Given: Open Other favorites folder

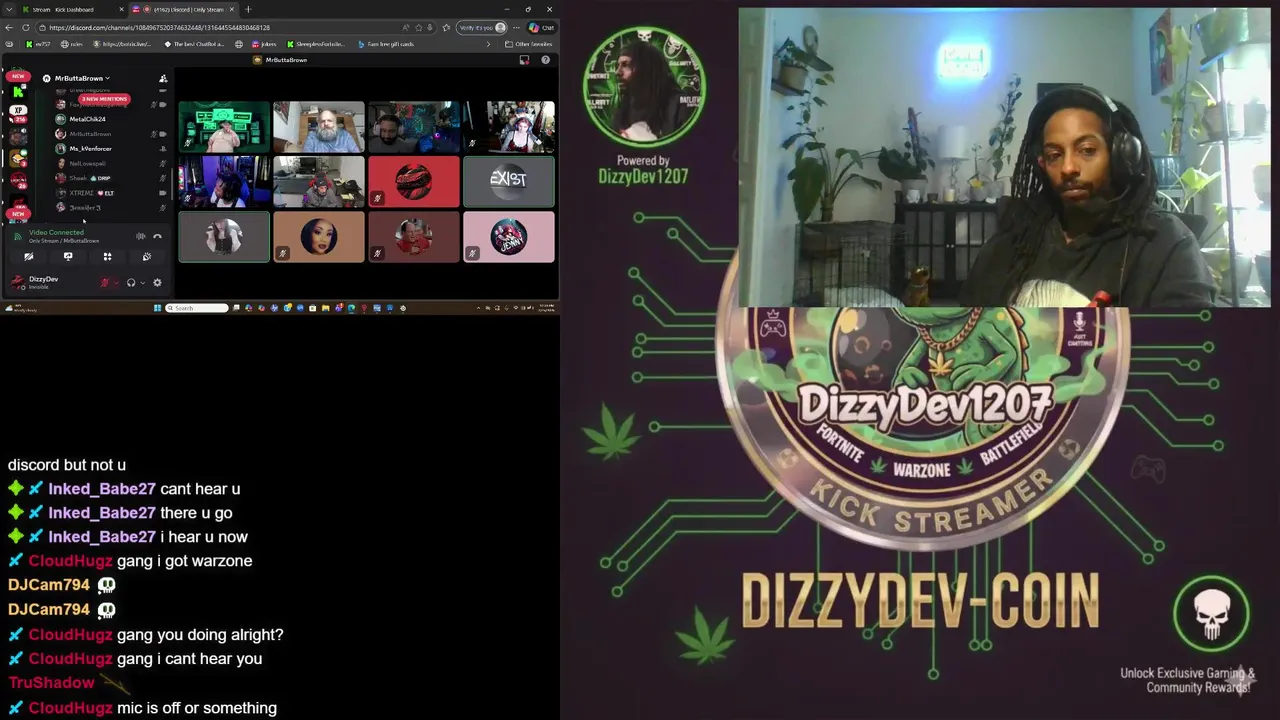Looking at the screenshot, I should (529, 44).
